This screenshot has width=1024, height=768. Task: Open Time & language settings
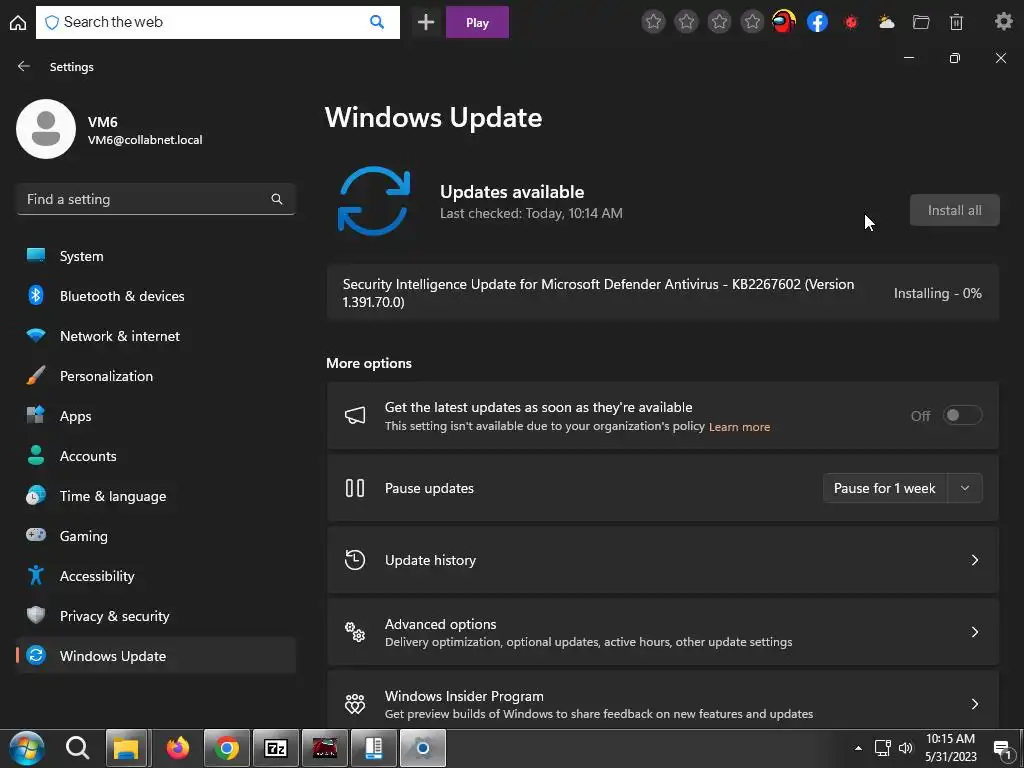click(155, 496)
